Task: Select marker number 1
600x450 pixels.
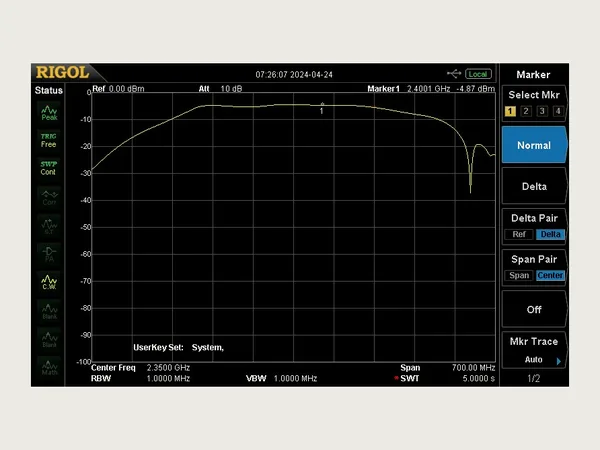Action: click(x=510, y=111)
